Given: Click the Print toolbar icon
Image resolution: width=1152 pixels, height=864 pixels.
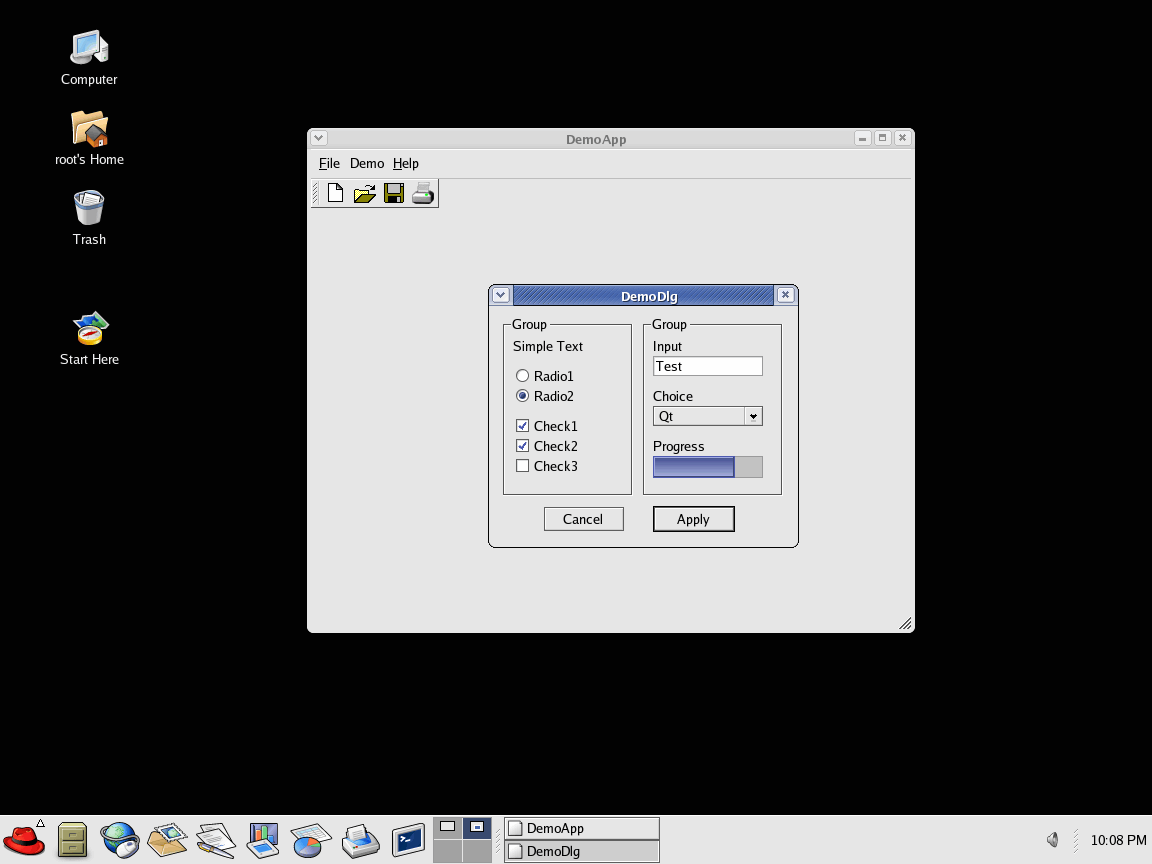Looking at the screenshot, I should point(423,193).
